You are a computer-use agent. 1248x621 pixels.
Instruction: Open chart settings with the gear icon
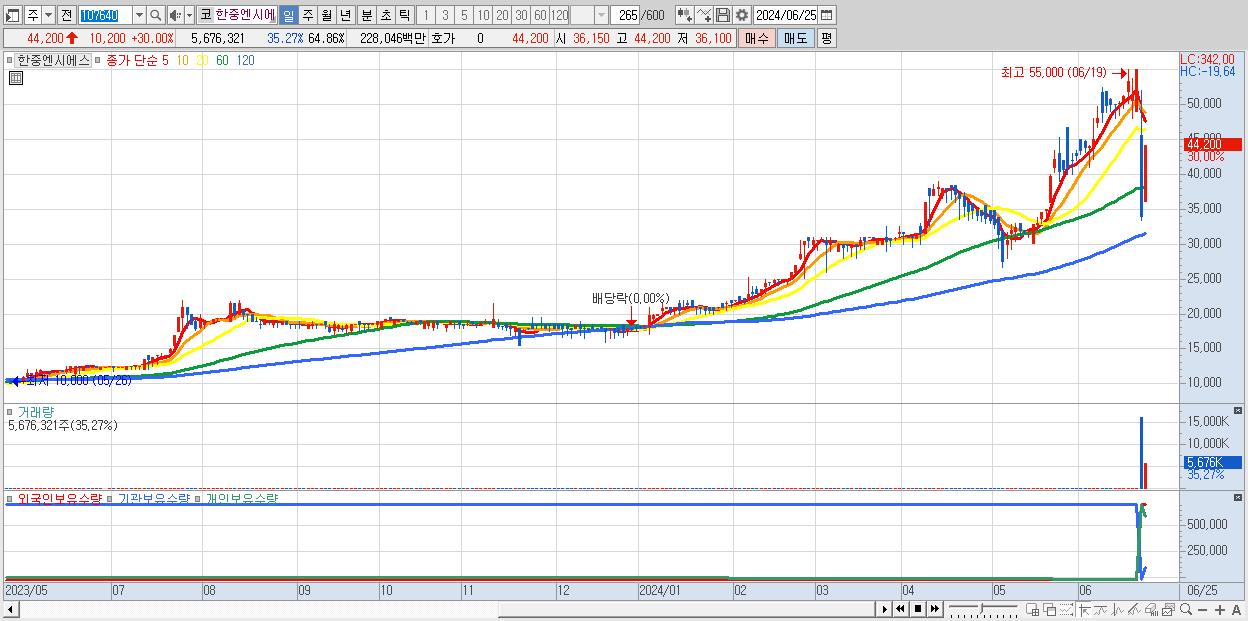pos(742,15)
